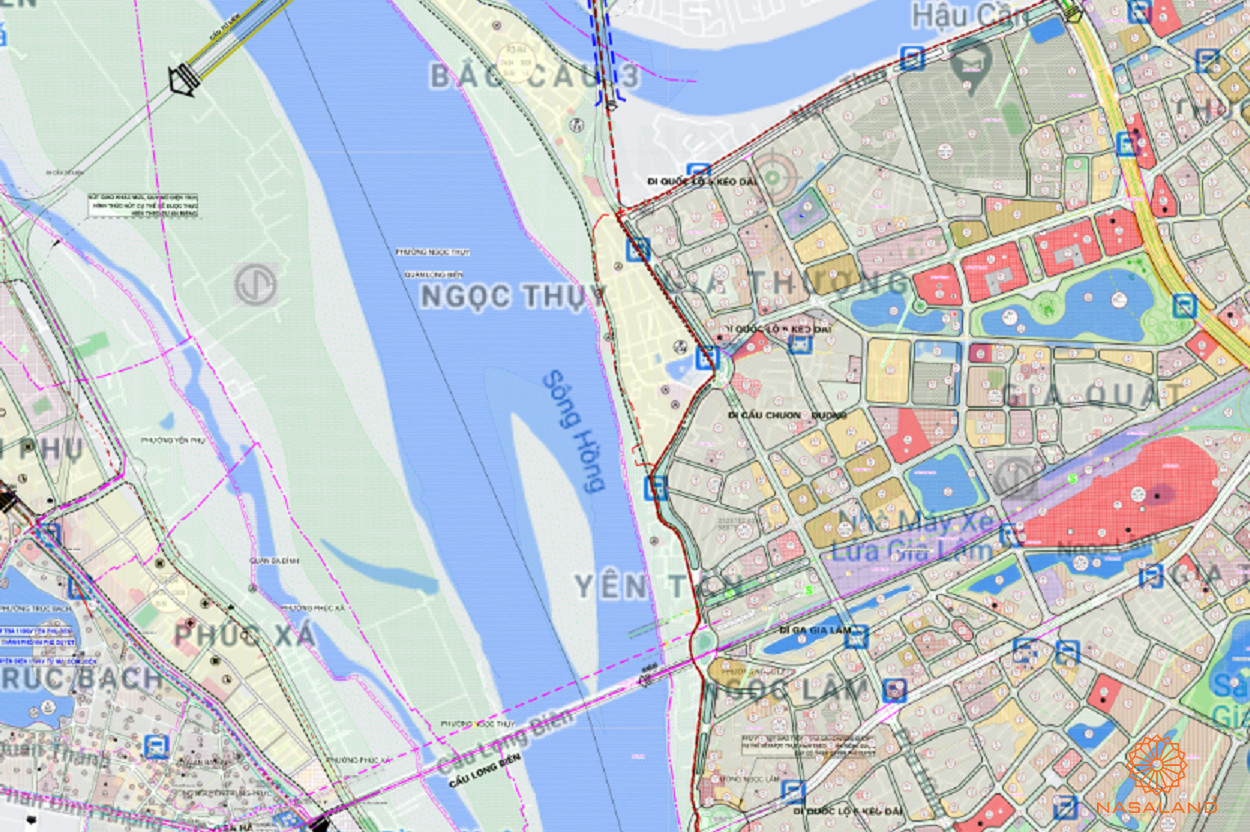Screen dimensions: 1250x832
Task: Select the bus stop icon on the NGỌC LÂM label
Action: [894, 690]
